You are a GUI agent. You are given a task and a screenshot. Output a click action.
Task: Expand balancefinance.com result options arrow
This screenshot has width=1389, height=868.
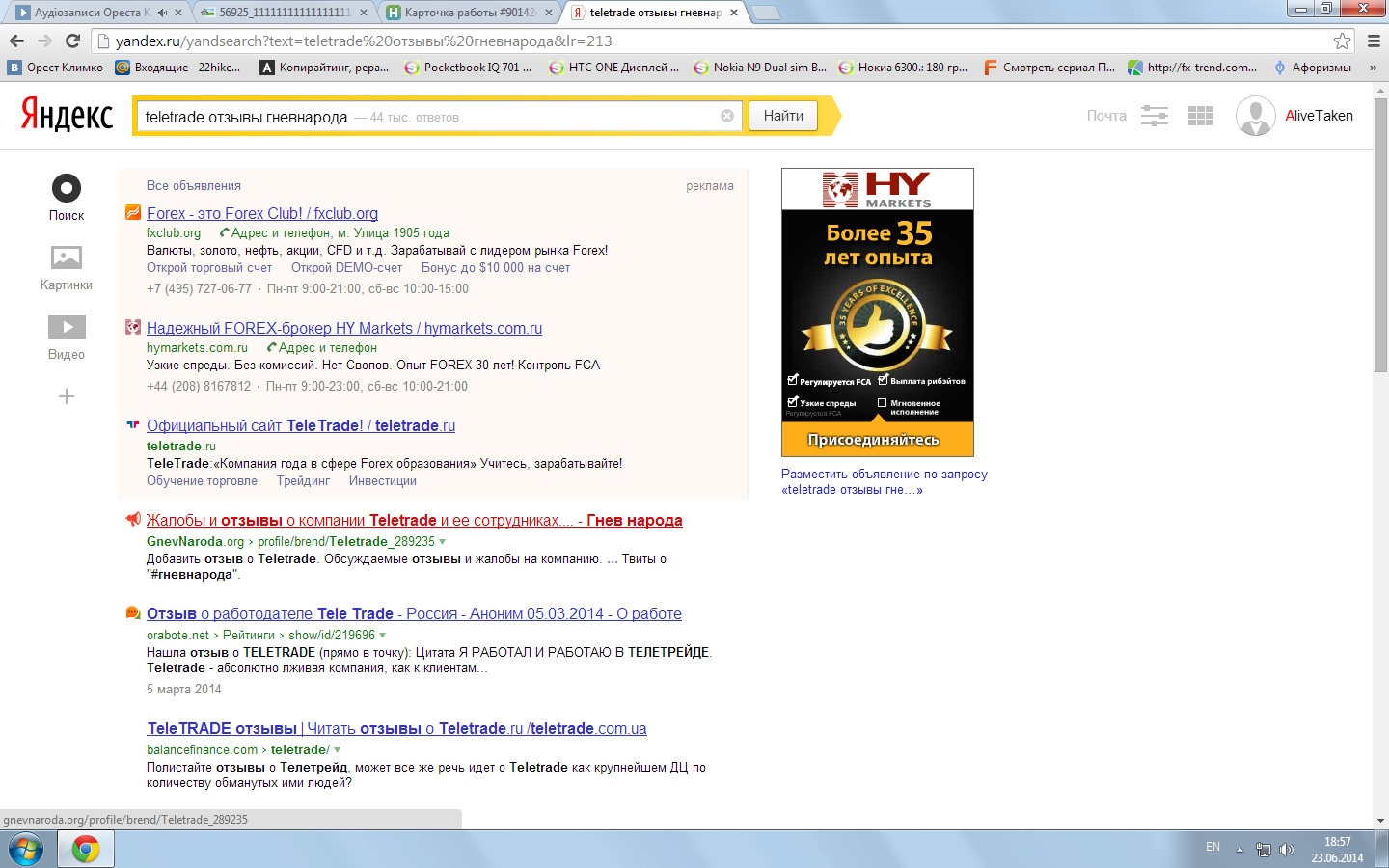click(x=337, y=750)
